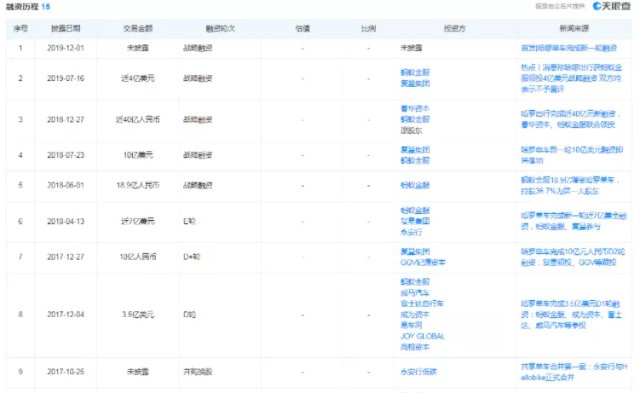This screenshot has width=640, height=393.
Task: Select the 融资轮次 column header
Action: tap(220, 28)
